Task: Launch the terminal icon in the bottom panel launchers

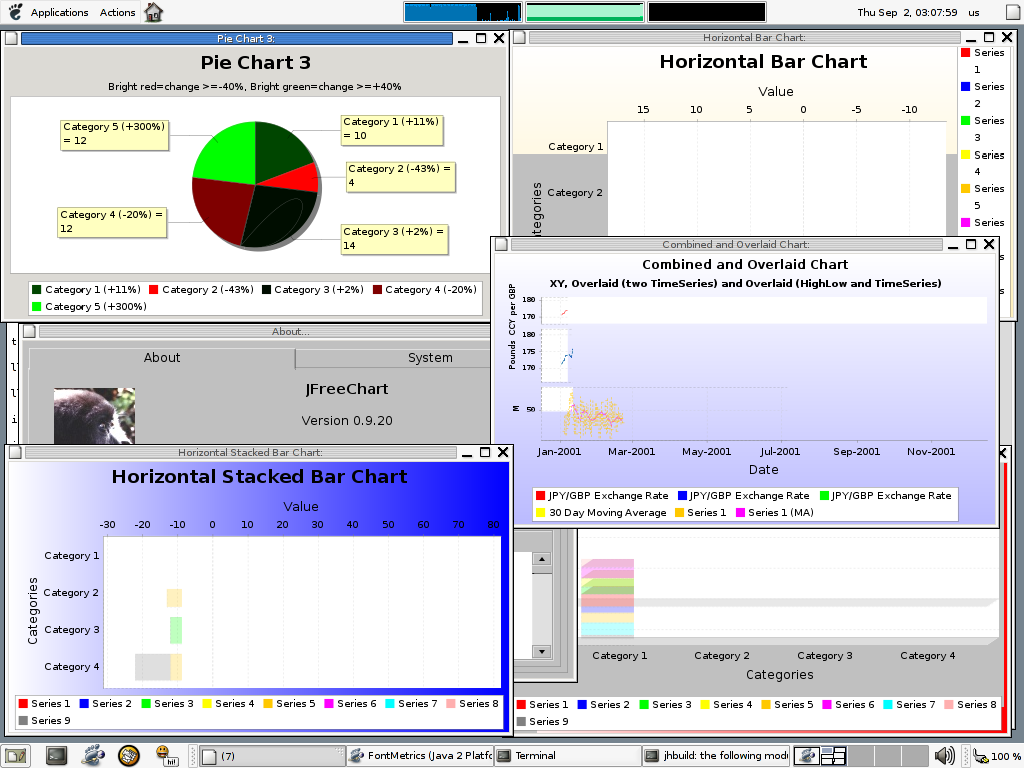Action: coord(57,756)
